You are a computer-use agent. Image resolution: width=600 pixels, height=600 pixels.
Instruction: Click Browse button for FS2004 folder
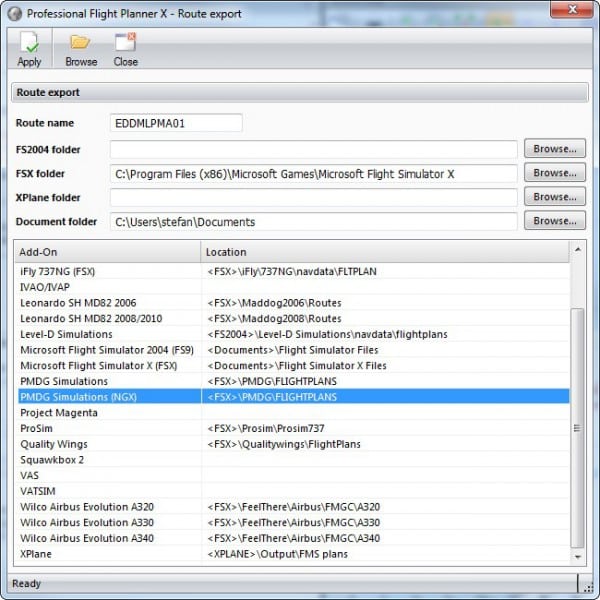(553, 149)
